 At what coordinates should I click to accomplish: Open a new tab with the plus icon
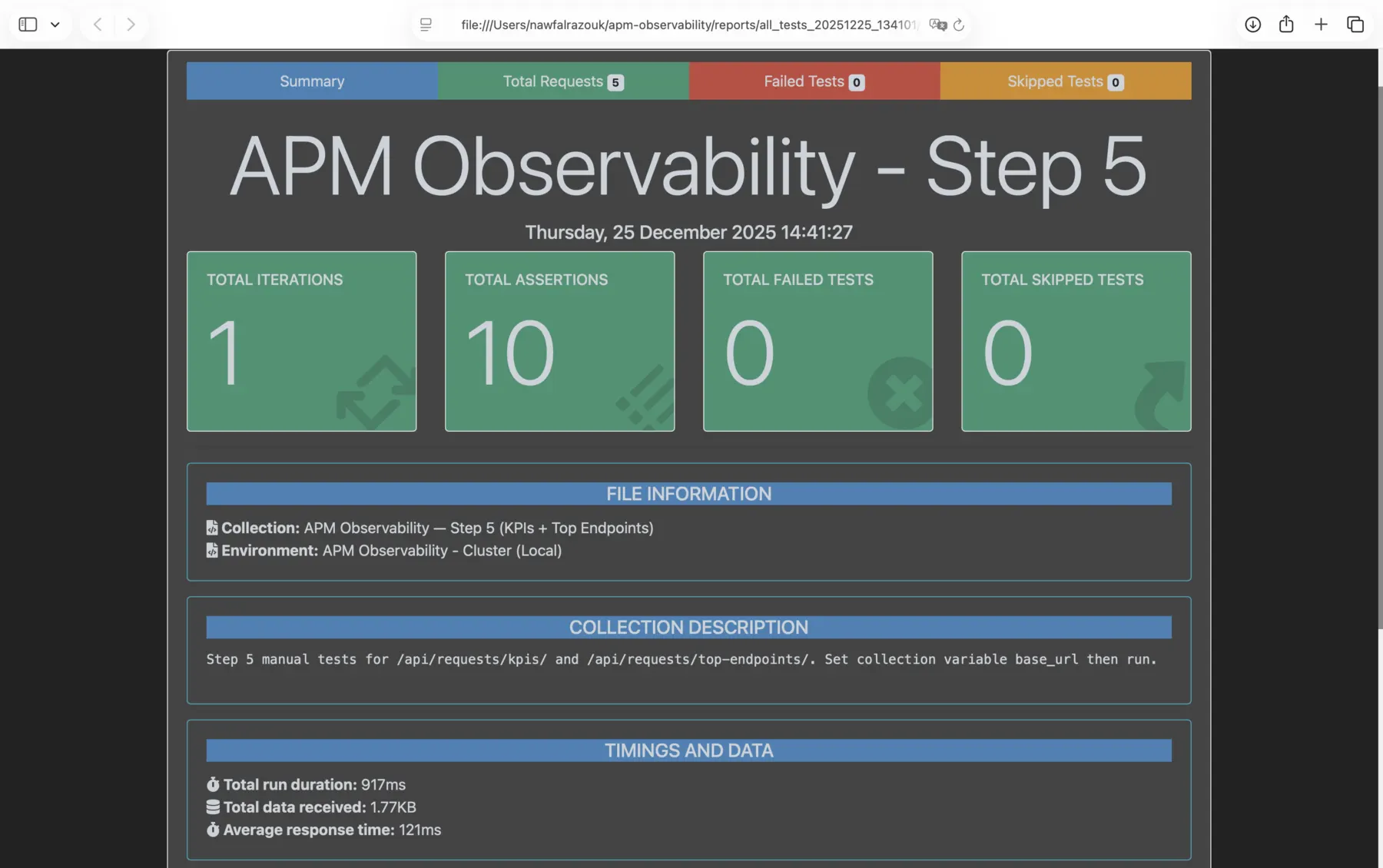(1321, 25)
